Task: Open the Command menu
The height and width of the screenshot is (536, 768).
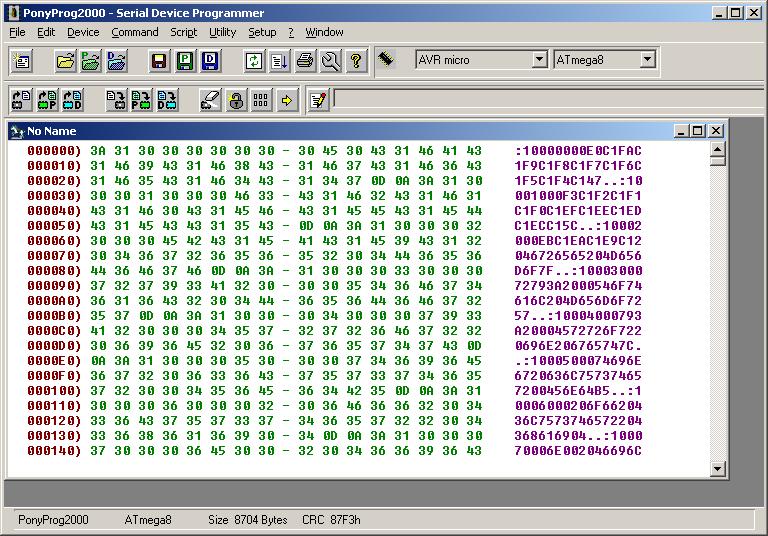Action: pos(135,32)
